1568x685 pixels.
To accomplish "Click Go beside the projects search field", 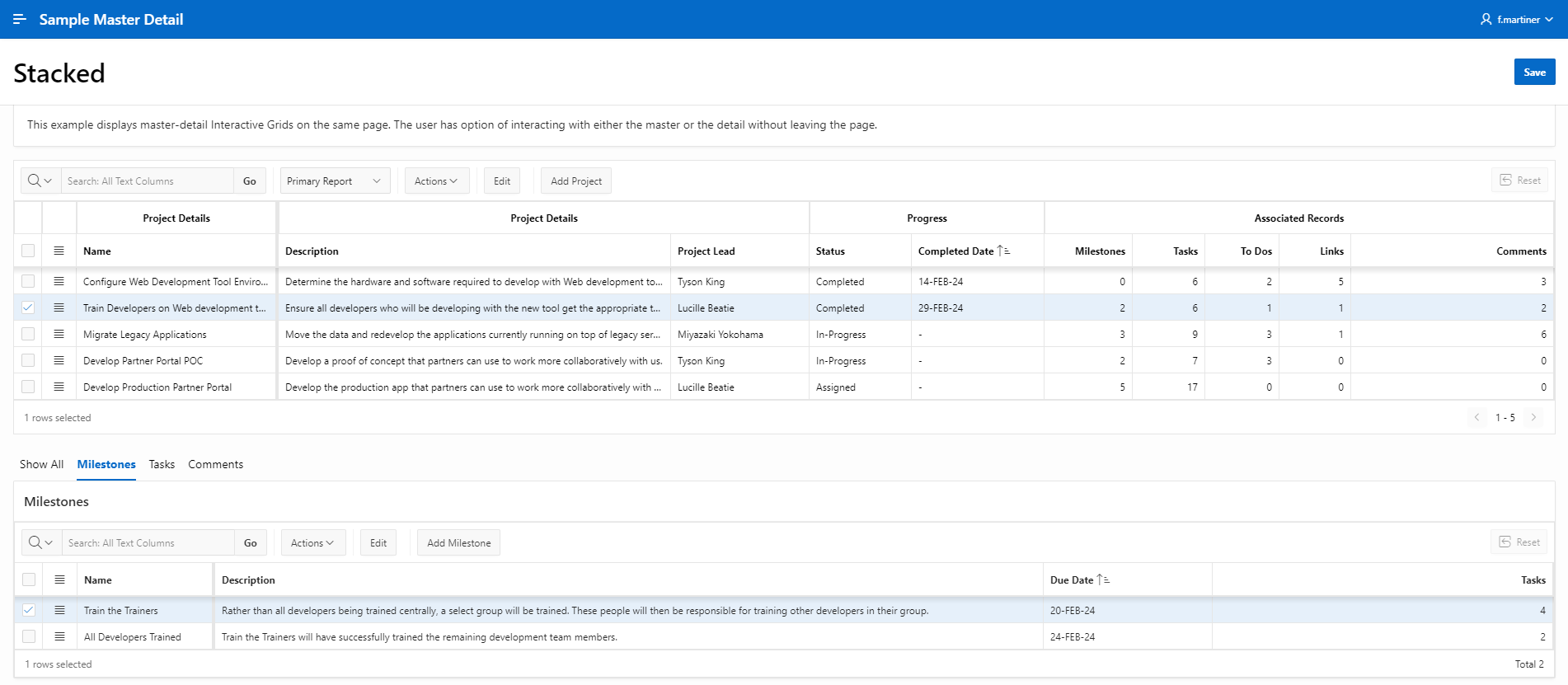I will coord(250,181).
